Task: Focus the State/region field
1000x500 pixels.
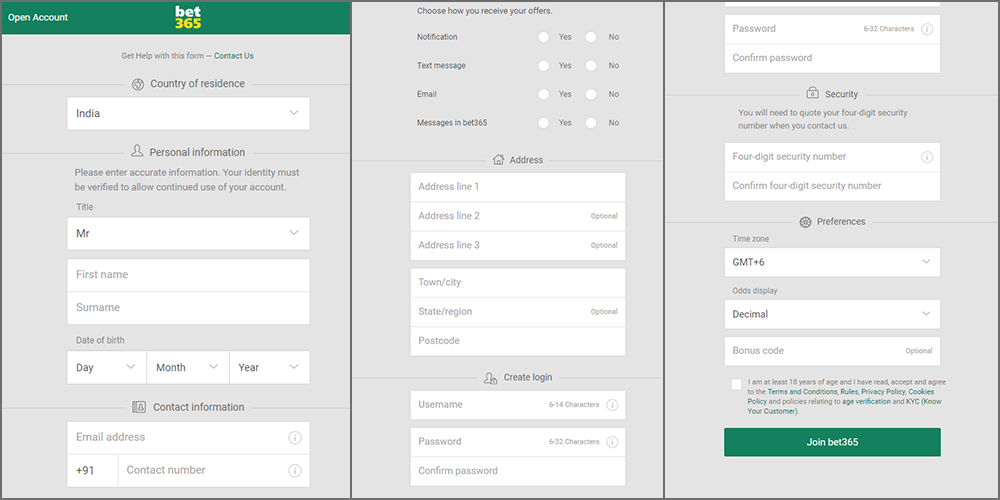Action: [x=518, y=312]
